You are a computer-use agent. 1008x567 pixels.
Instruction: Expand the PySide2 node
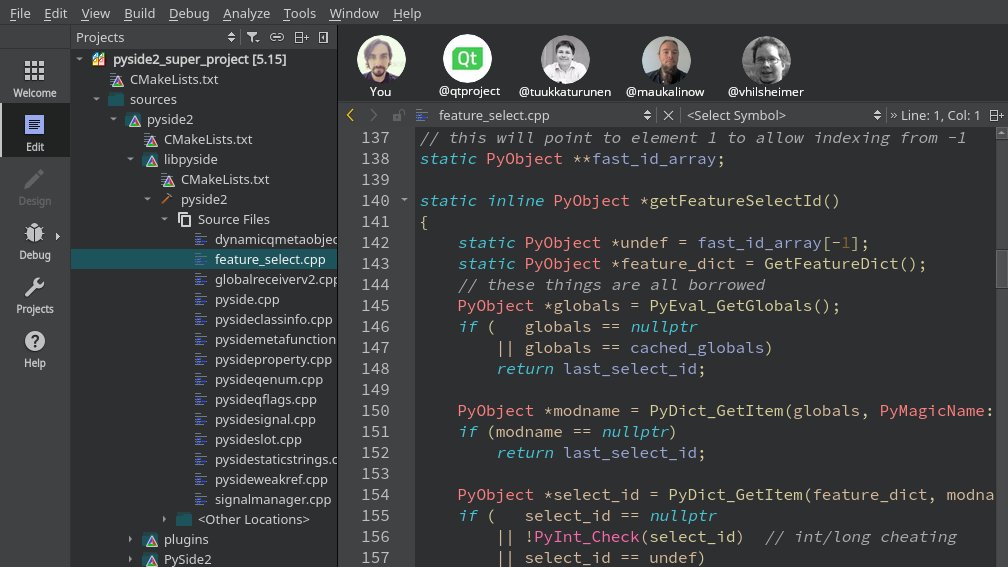tap(130, 559)
